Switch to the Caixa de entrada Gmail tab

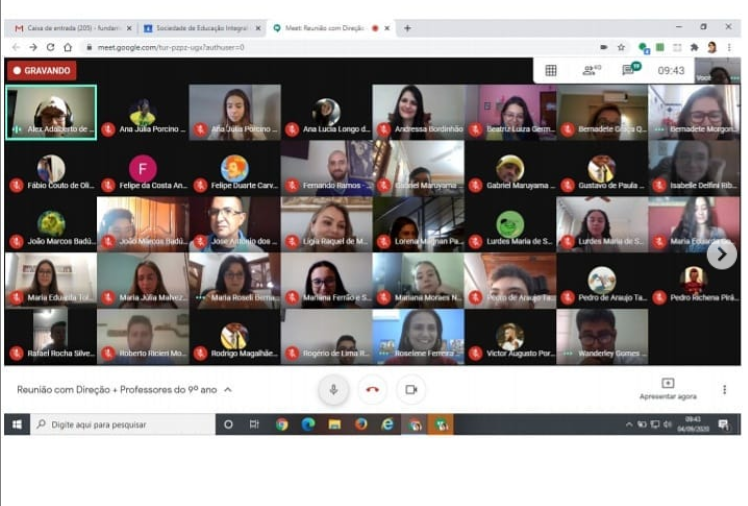68,28
